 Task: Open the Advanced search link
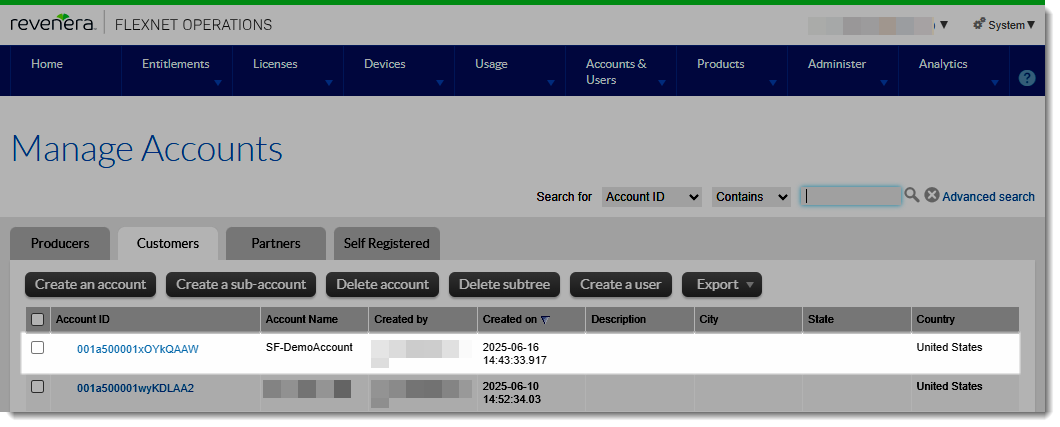pyautogui.click(x=988, y=197)
